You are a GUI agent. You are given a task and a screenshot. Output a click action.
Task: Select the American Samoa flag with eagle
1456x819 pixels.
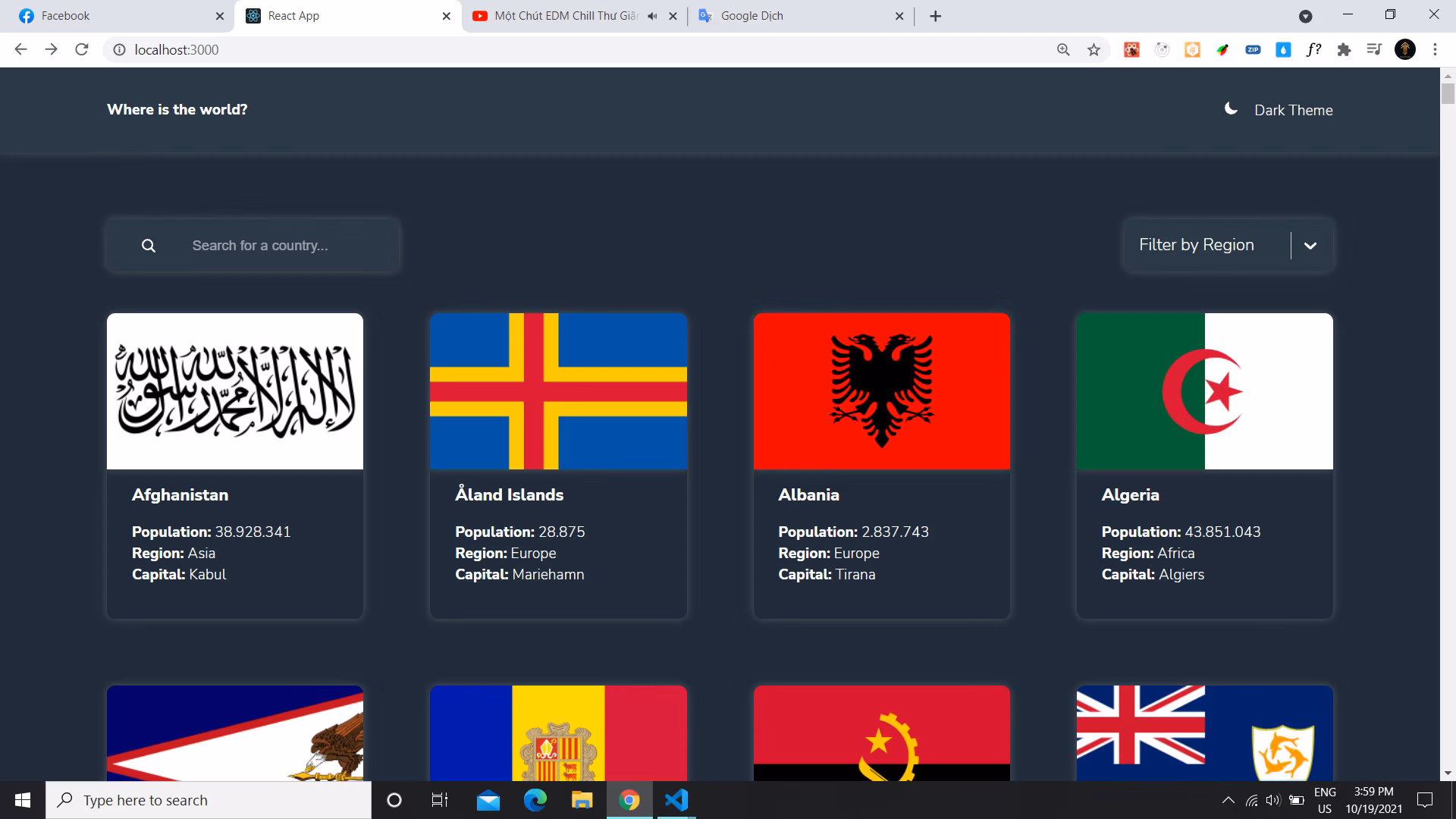pos(235,733)
